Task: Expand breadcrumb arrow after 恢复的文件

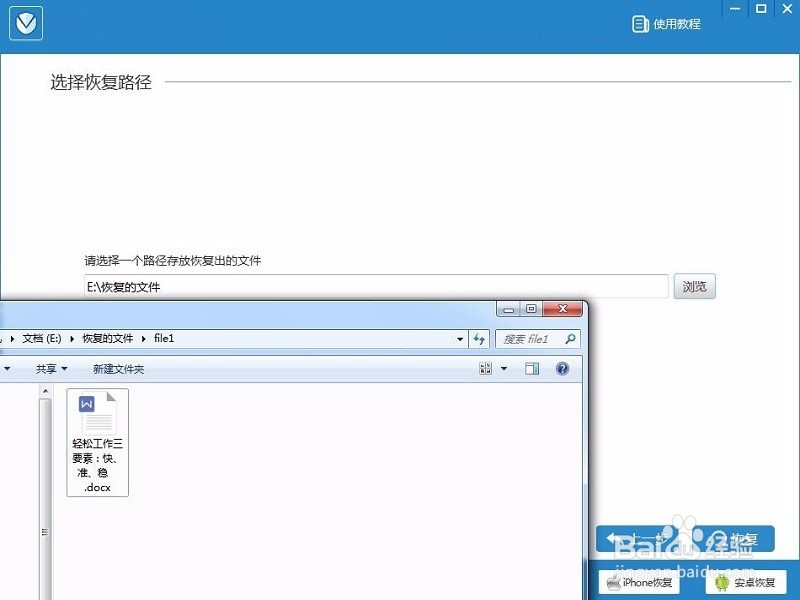Action: (143, 339)
